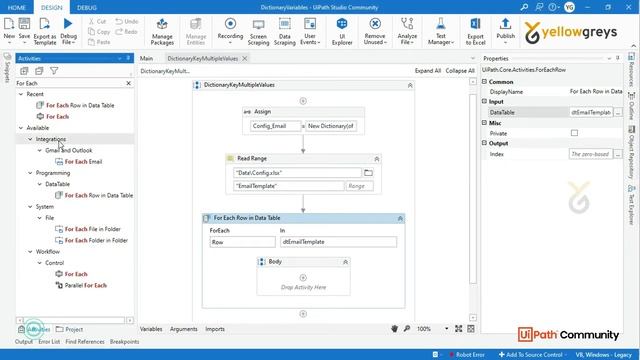Click Collapse All link
The width and height of the screenshot is (640, 360).
click(460, 71)
